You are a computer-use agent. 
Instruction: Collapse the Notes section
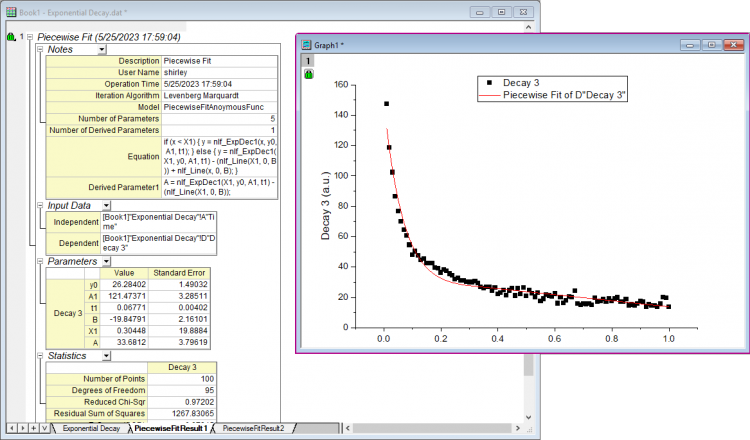(x=41, y=49)
